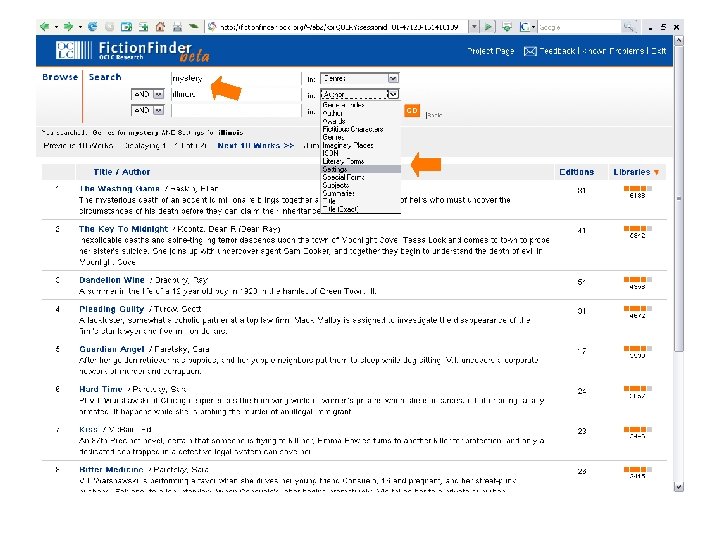Open the Dandelion Wine title link
The image size is (720, 540).
click(112, 280)
